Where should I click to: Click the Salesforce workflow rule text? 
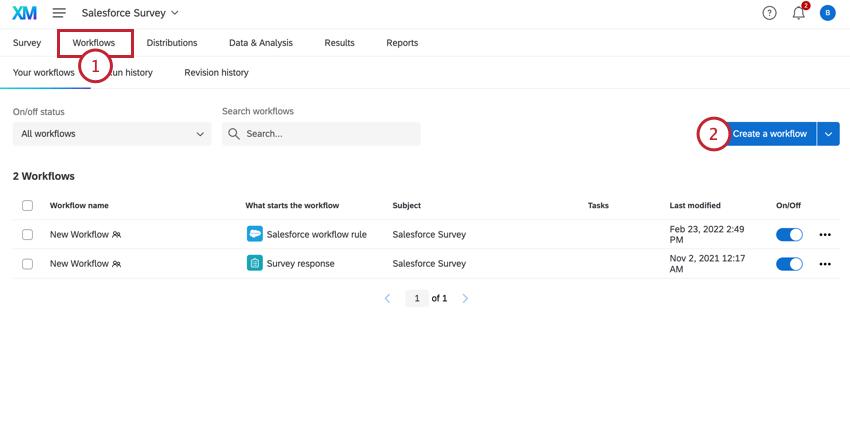pyautogui.click(x=317, y=235)
